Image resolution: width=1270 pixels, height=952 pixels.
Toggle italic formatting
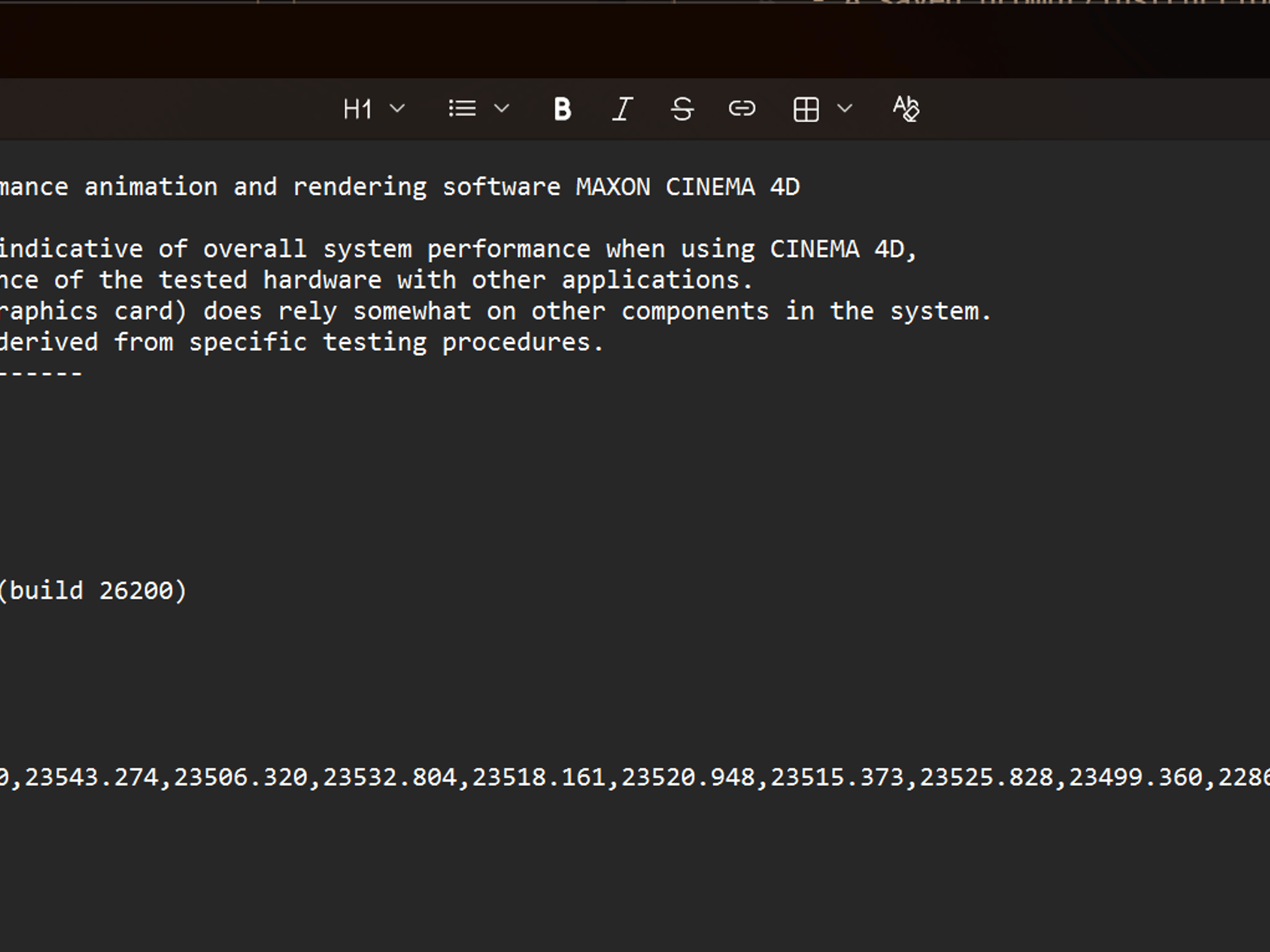[622, 109]
